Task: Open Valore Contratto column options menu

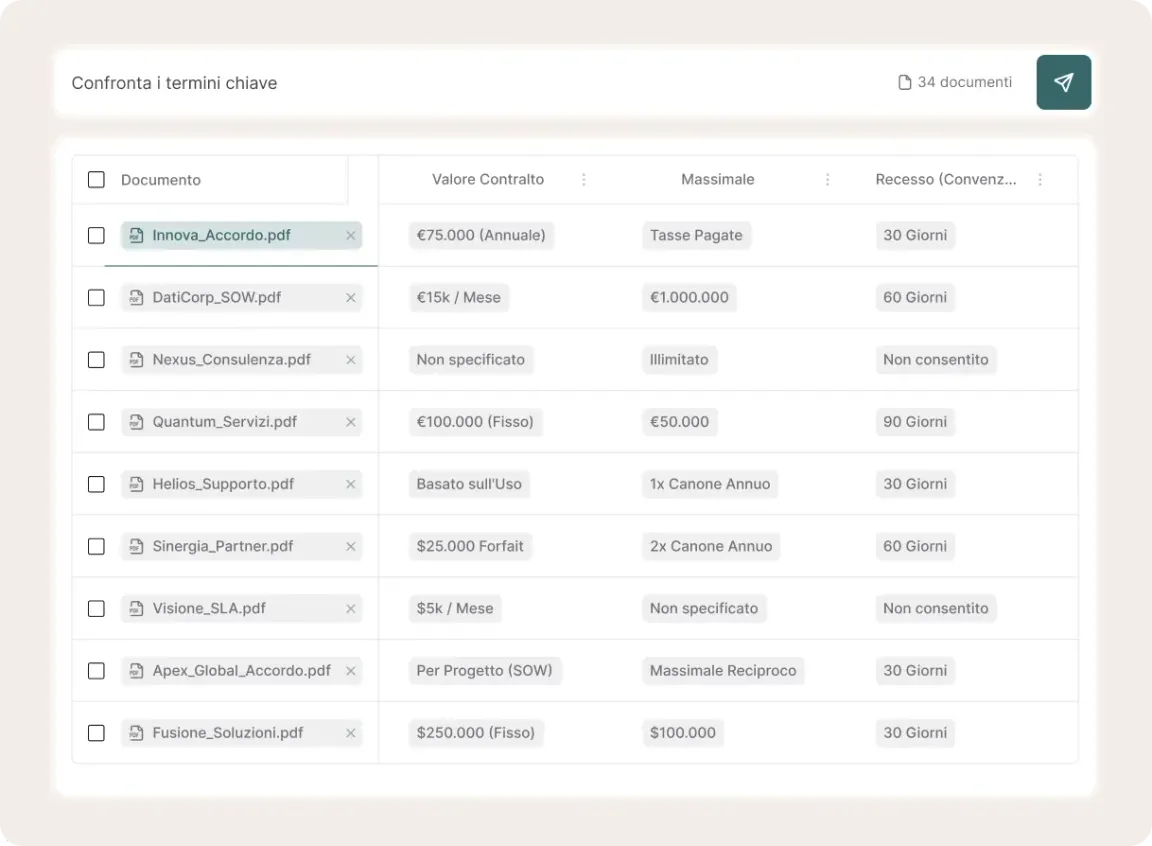Action: [x=584, y=180]
